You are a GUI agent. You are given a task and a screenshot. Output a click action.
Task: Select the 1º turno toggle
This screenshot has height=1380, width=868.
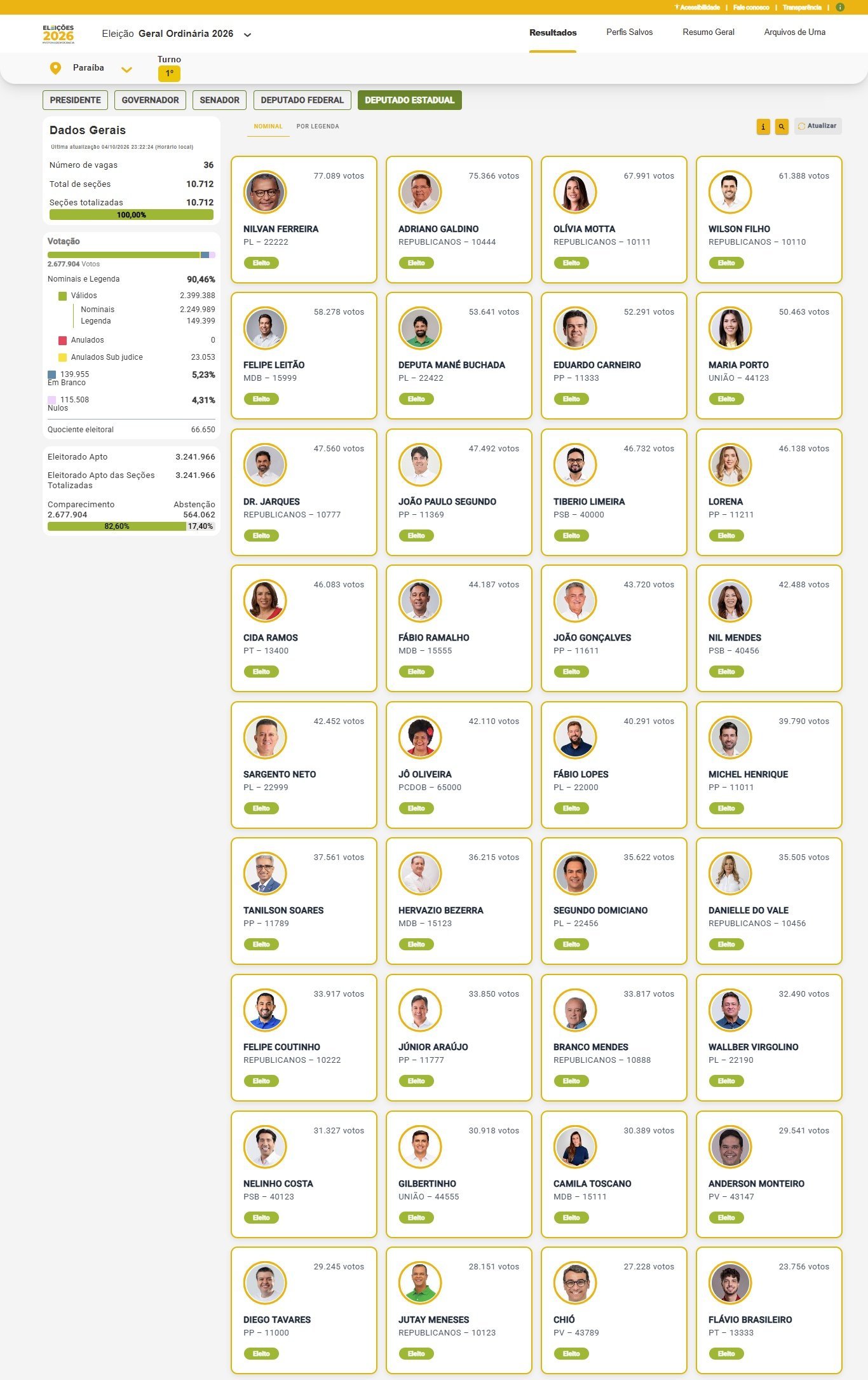[x=169, y=74]
